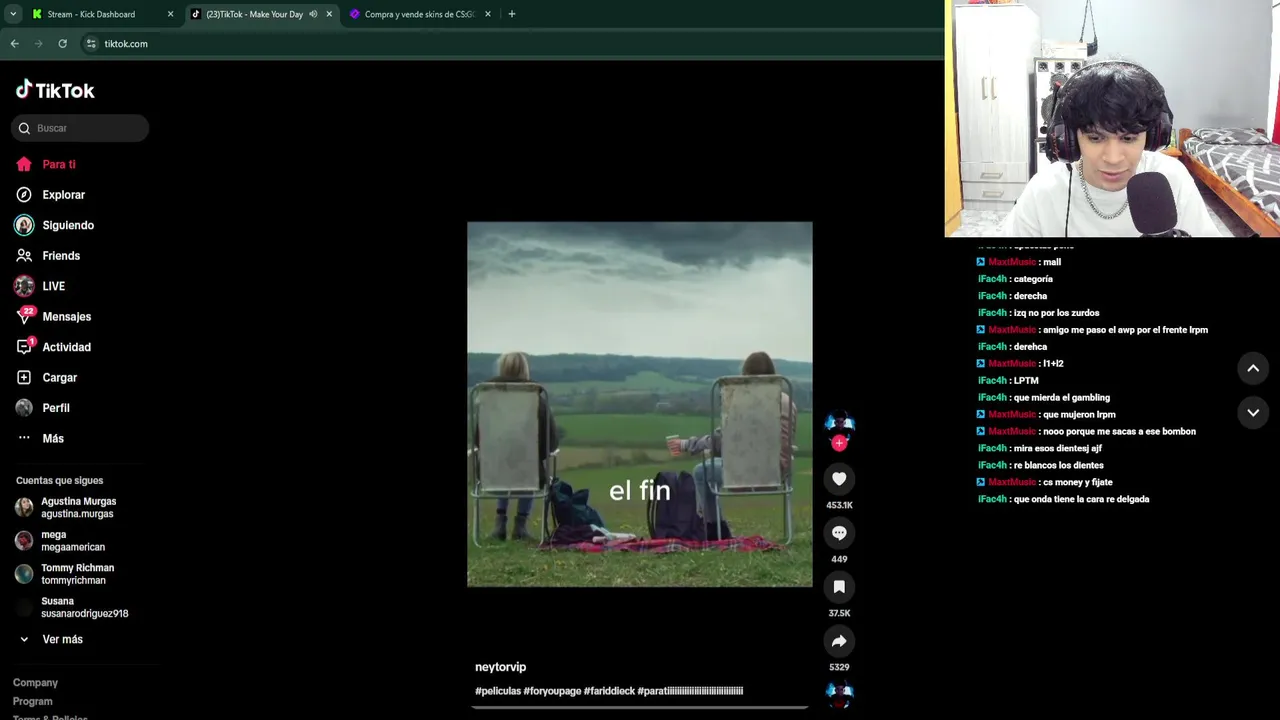
Task: Click Cuentas que sigues heading
Action: click(59, 481)
